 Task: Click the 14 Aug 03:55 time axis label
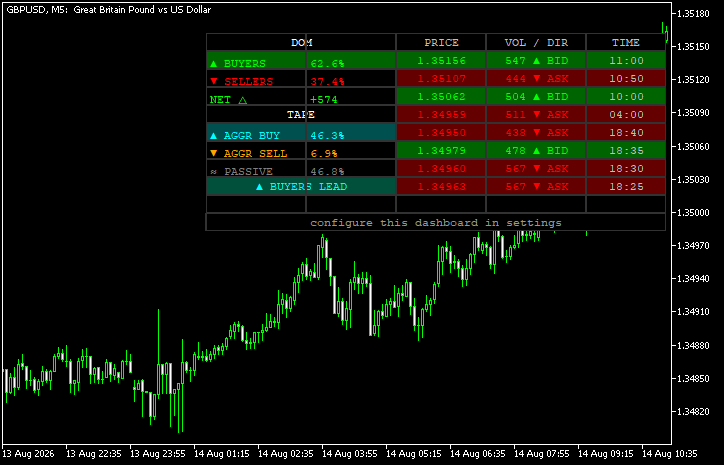pyautogui.click(x=350, y=454)
